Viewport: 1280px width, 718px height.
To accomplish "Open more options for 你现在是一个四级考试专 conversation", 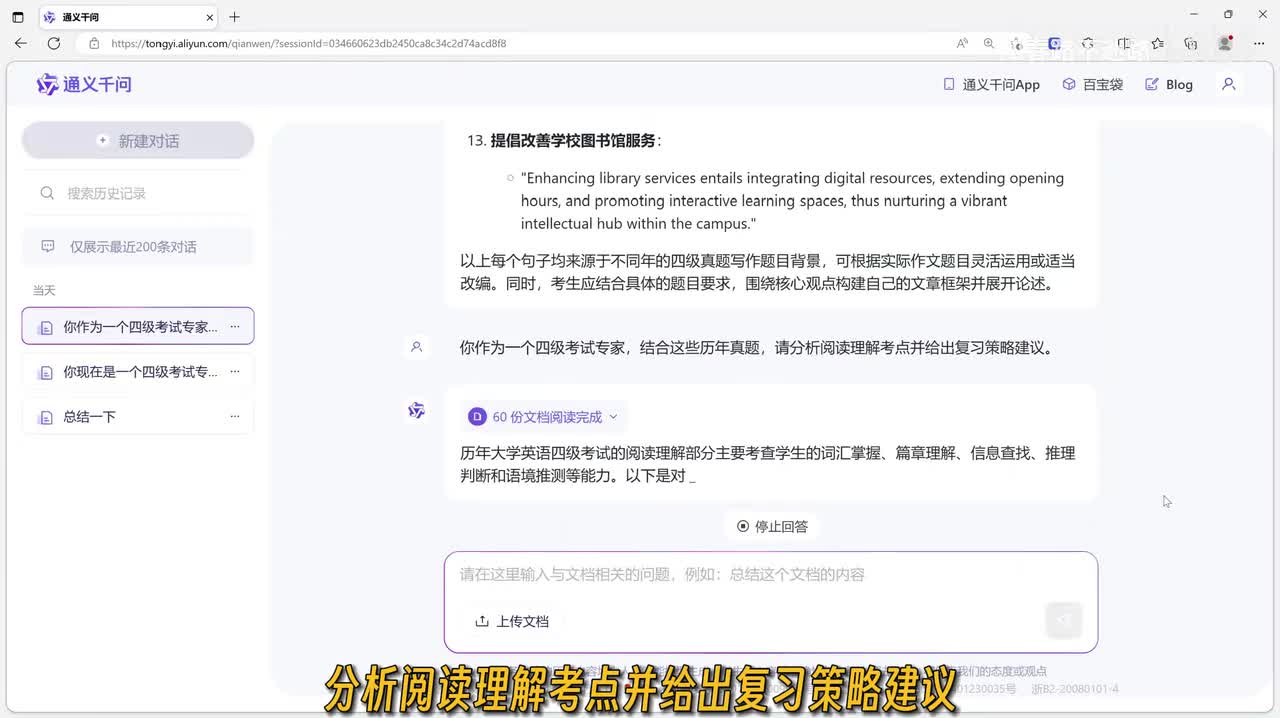I will pos(235,372).
